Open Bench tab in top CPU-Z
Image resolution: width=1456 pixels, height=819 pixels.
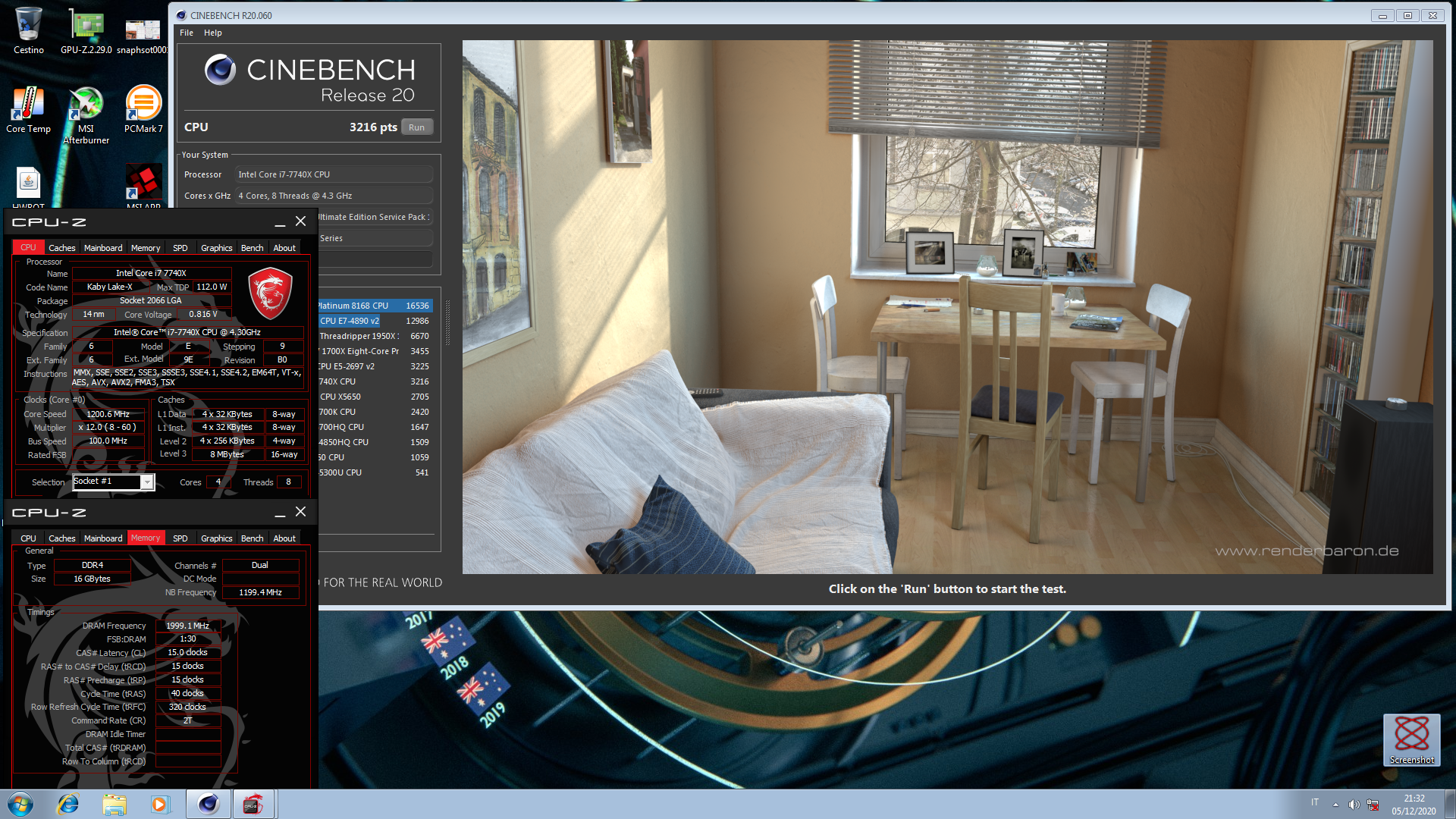(253, 248)
